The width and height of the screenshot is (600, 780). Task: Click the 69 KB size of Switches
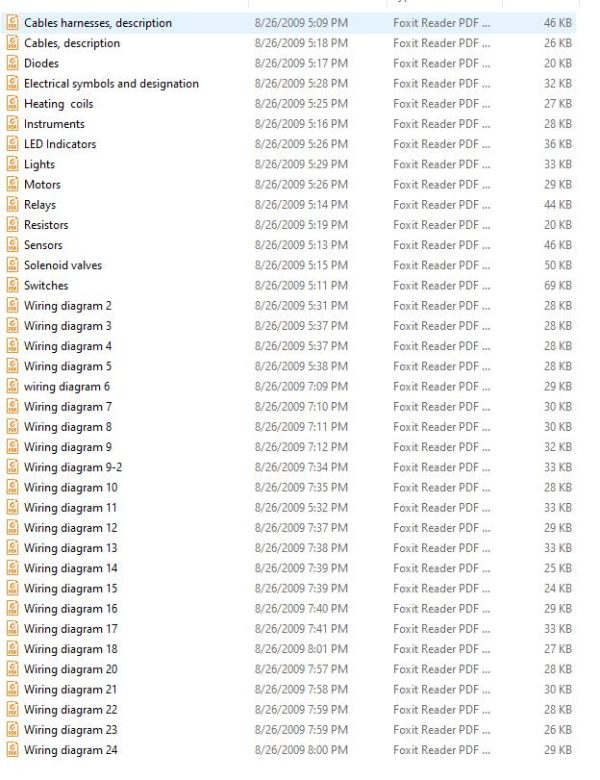tap(558, 286)
